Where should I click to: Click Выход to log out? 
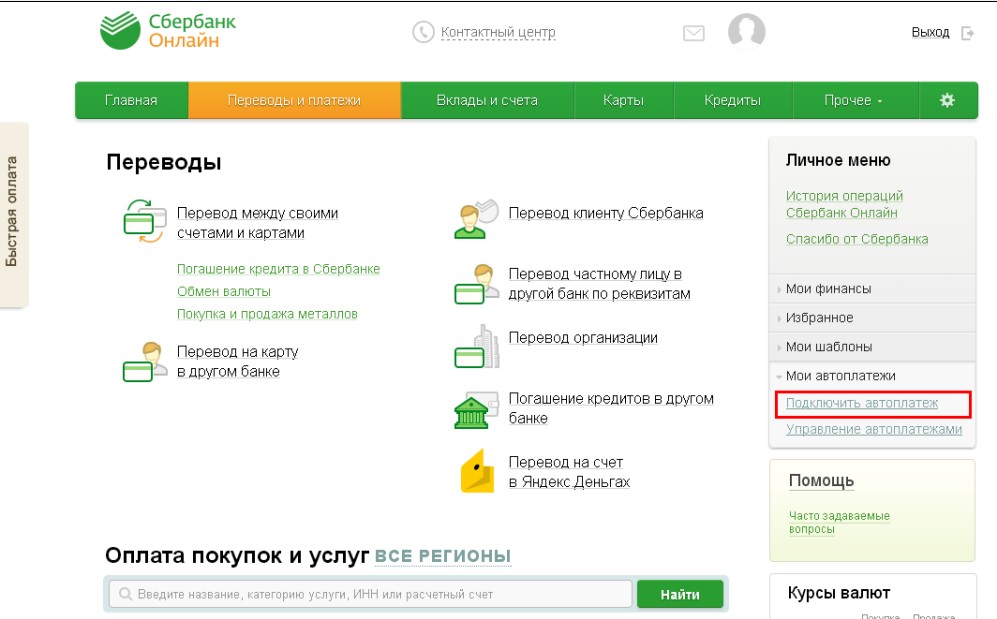pos(930,32)
